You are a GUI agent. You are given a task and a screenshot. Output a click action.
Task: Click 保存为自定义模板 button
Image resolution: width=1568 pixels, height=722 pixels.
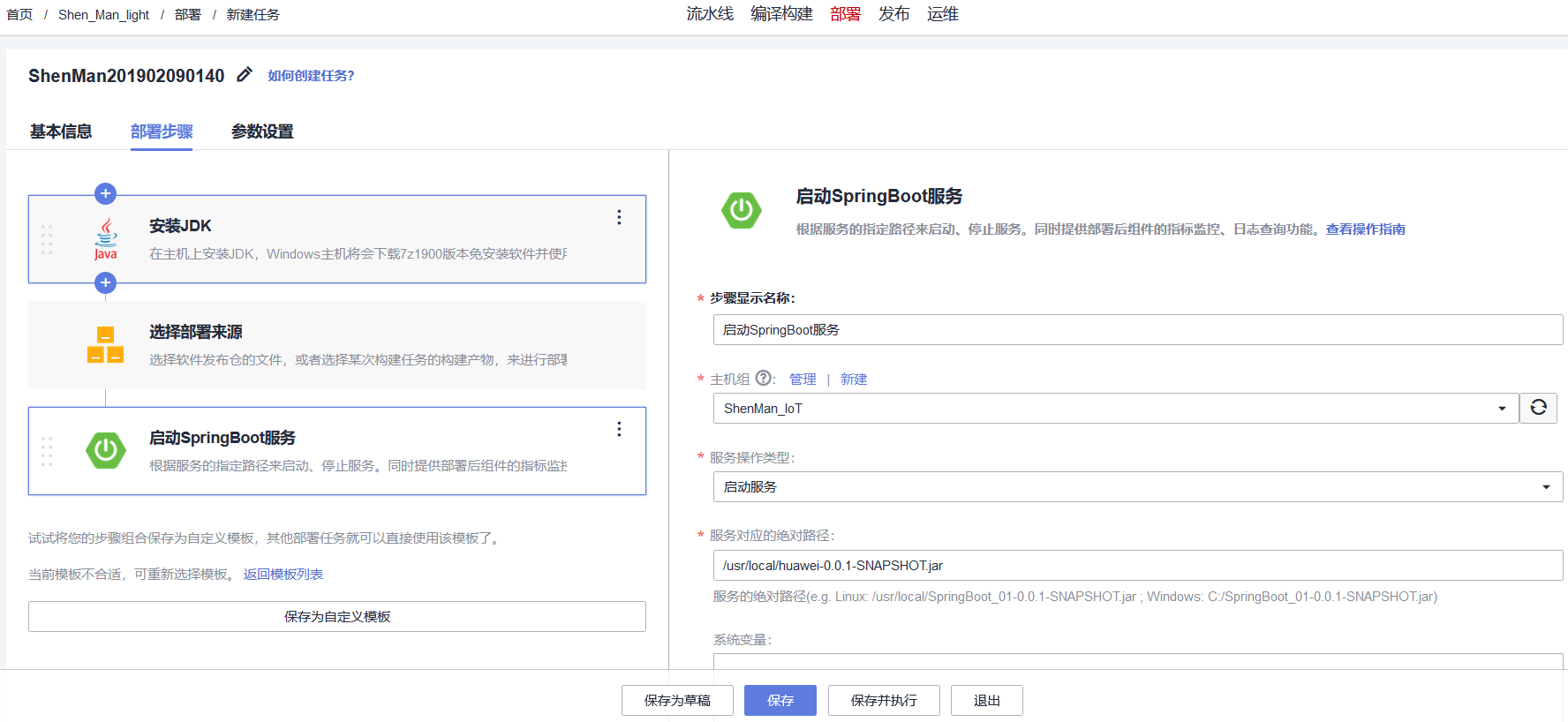tap(337, 616)
